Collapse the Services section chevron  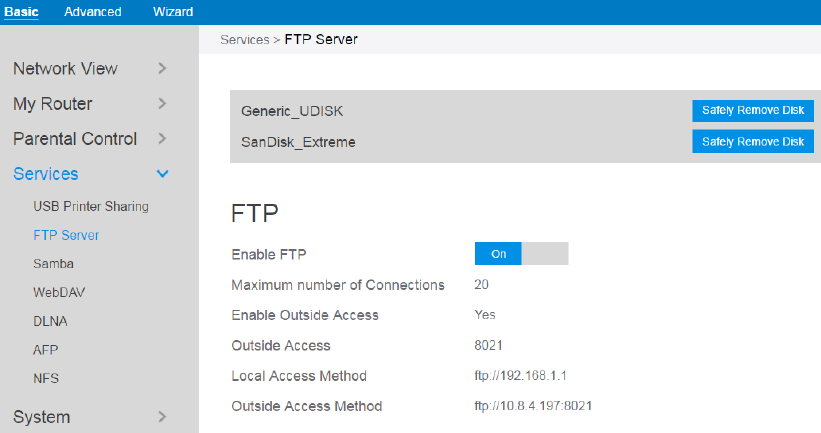pyautogui.click(x=163, y=174)
